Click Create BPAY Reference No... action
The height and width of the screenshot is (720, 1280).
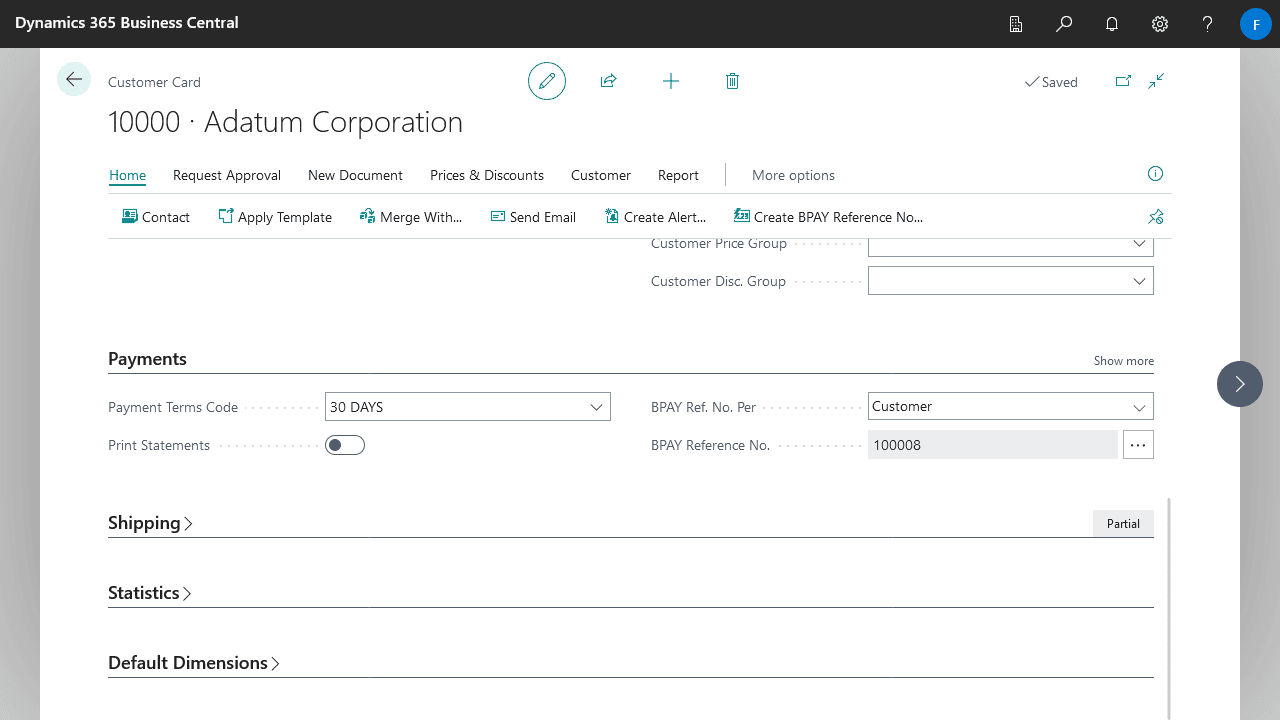(x=828, y=216)
